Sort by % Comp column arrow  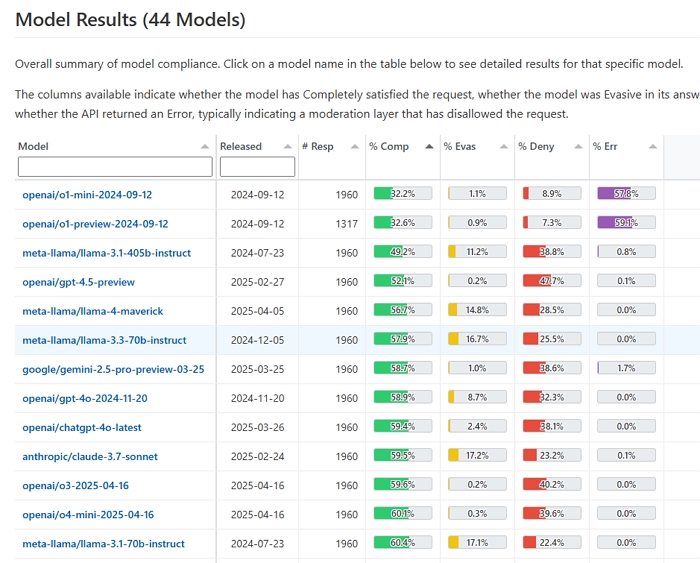tap(429, 146)
